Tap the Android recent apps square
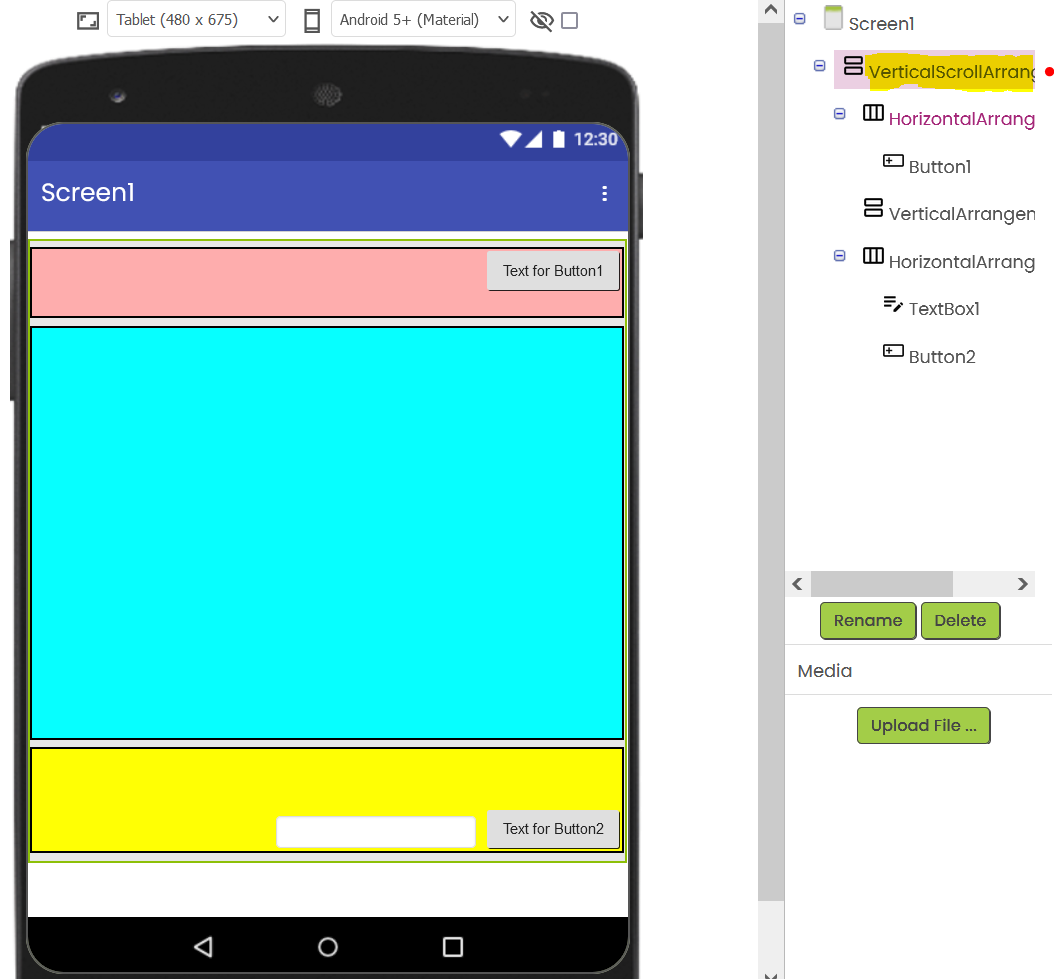 point(453,947)
